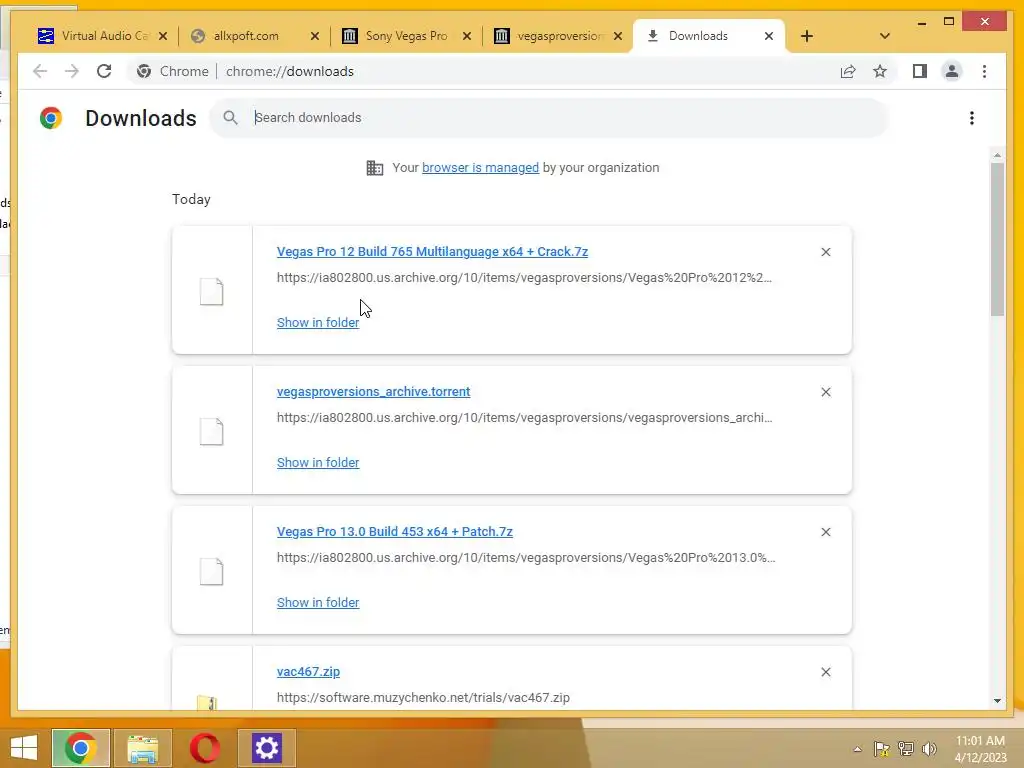Reload the downloads page
The height and width of the screenshot is (768, 1024).
[x=104, y=71]
